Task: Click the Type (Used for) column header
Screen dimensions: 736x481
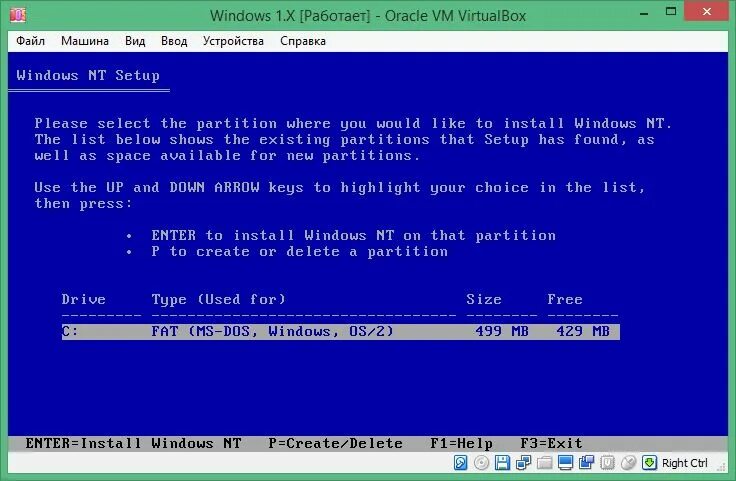Action: coord(218,299)
